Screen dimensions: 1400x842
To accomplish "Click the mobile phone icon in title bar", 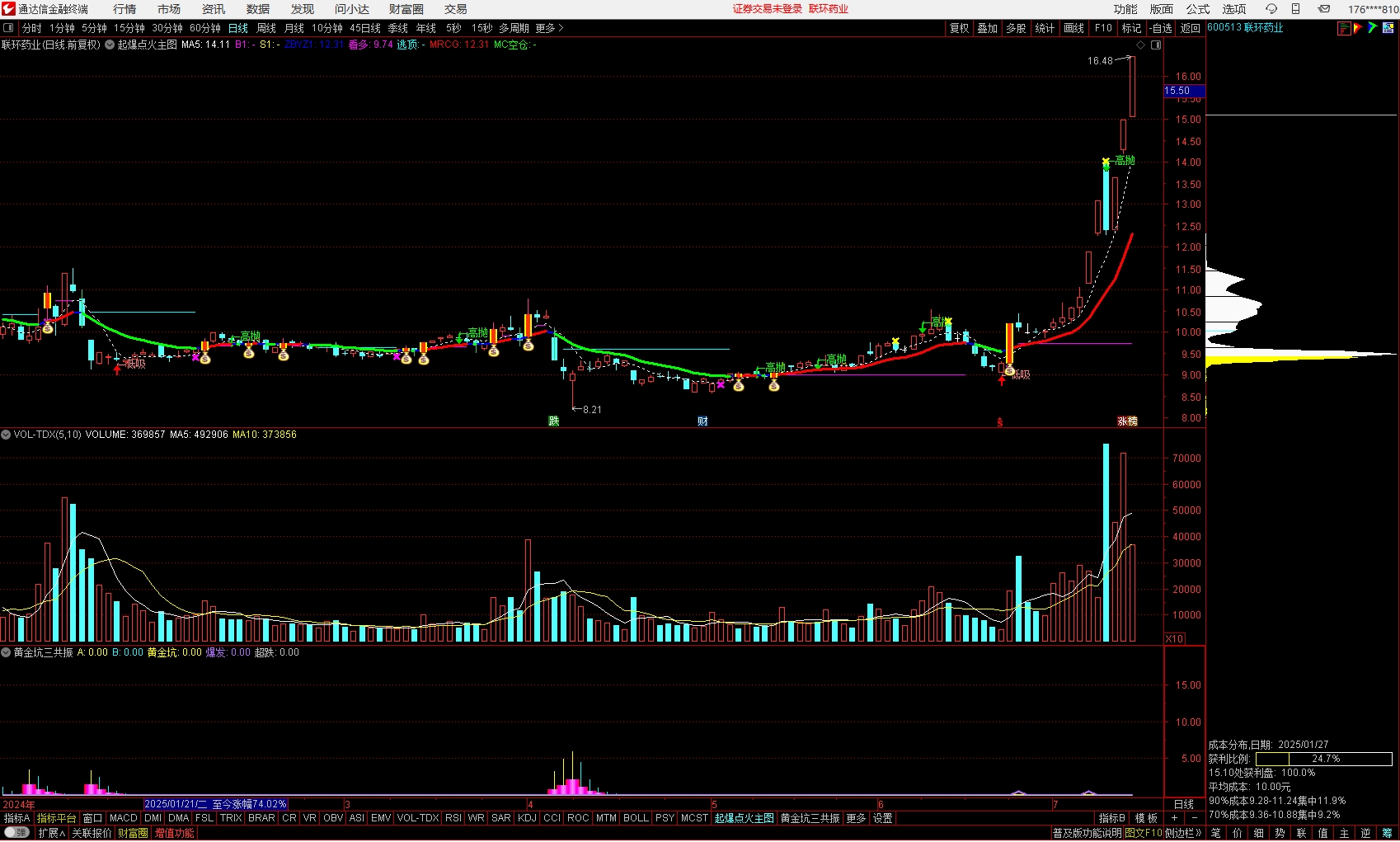I will pos(1295,9).
